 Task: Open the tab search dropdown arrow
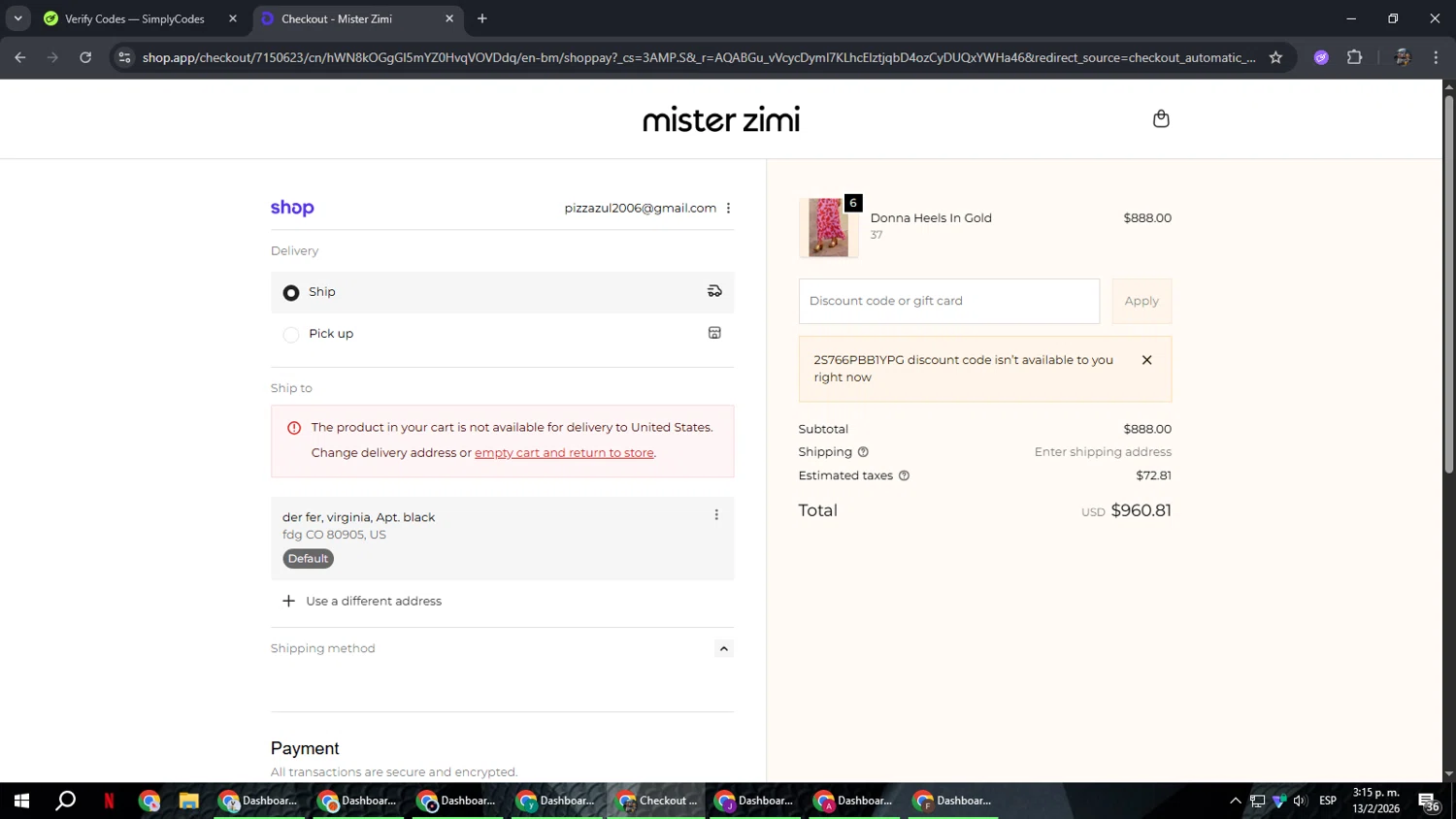pyautogui.click(x=17, y=18)
